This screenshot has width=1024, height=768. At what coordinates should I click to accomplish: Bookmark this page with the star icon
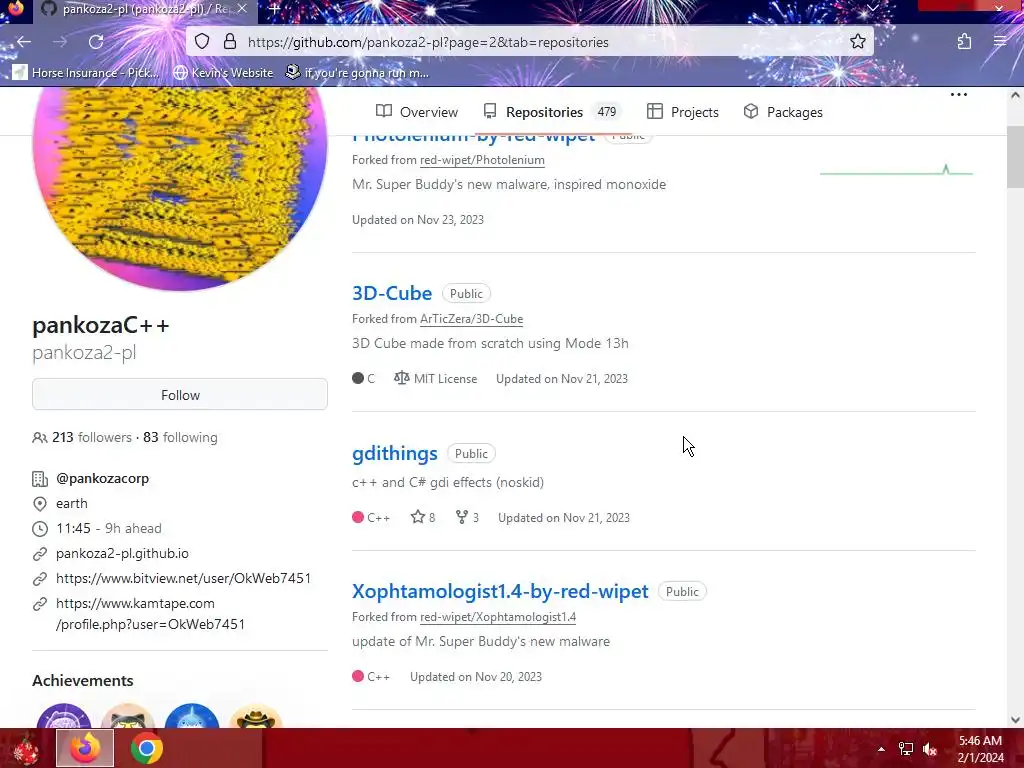(x=857, y=42)
